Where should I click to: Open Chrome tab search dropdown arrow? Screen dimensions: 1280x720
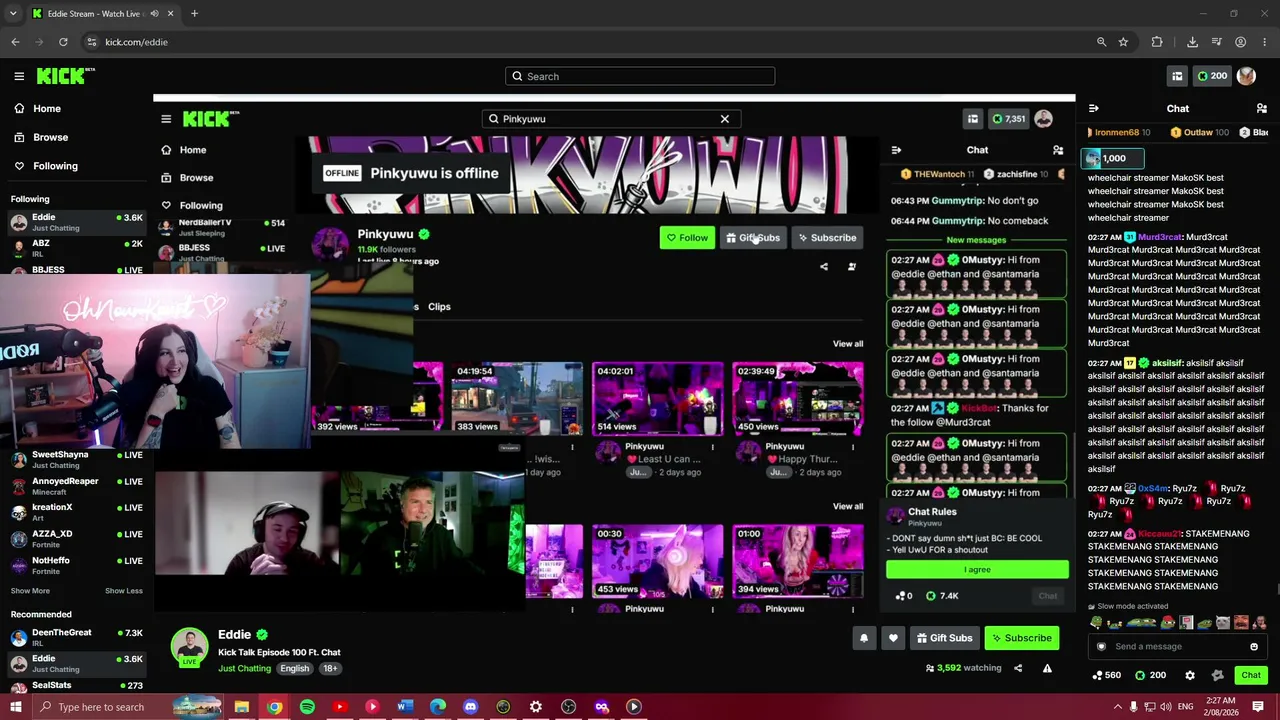13,14
